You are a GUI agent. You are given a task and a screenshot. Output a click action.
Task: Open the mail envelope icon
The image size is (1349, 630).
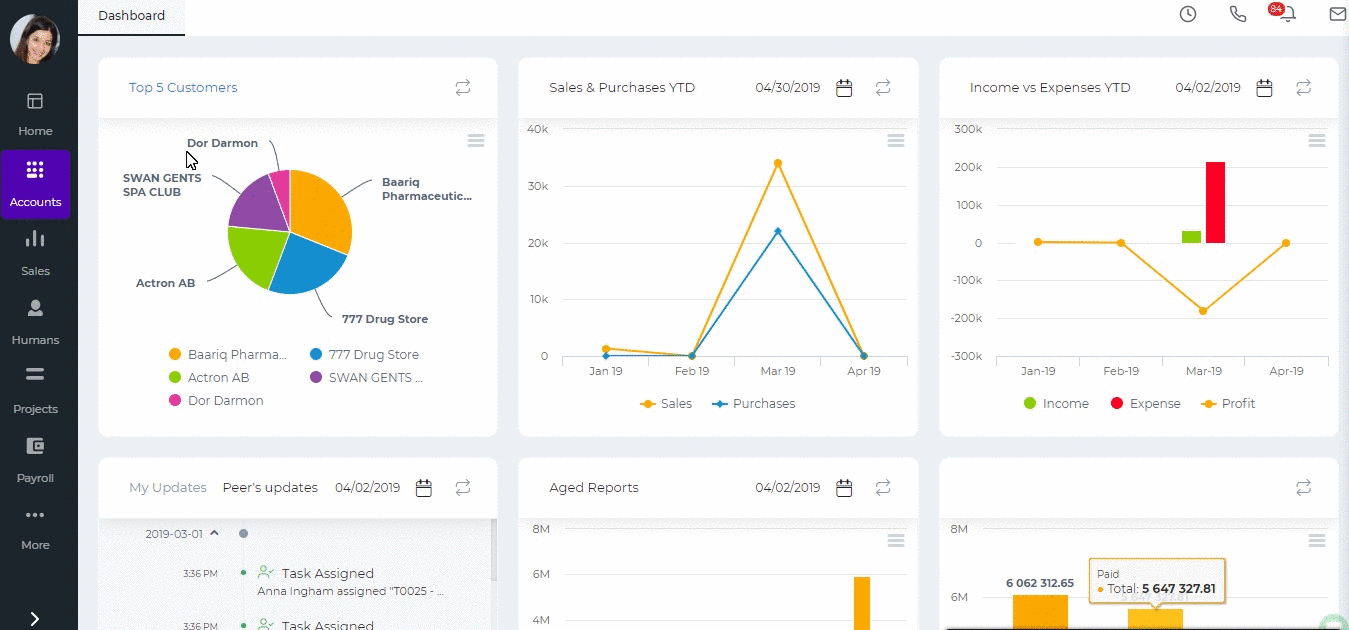(x=1338, y=14)
